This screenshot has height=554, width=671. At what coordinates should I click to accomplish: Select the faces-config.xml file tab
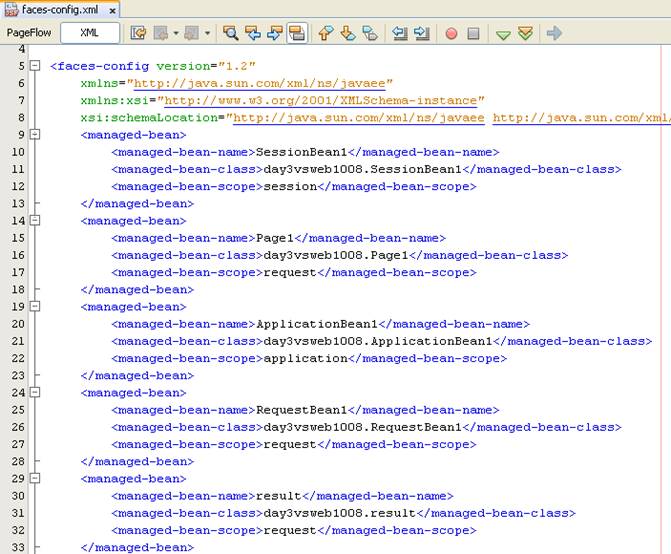60,10
